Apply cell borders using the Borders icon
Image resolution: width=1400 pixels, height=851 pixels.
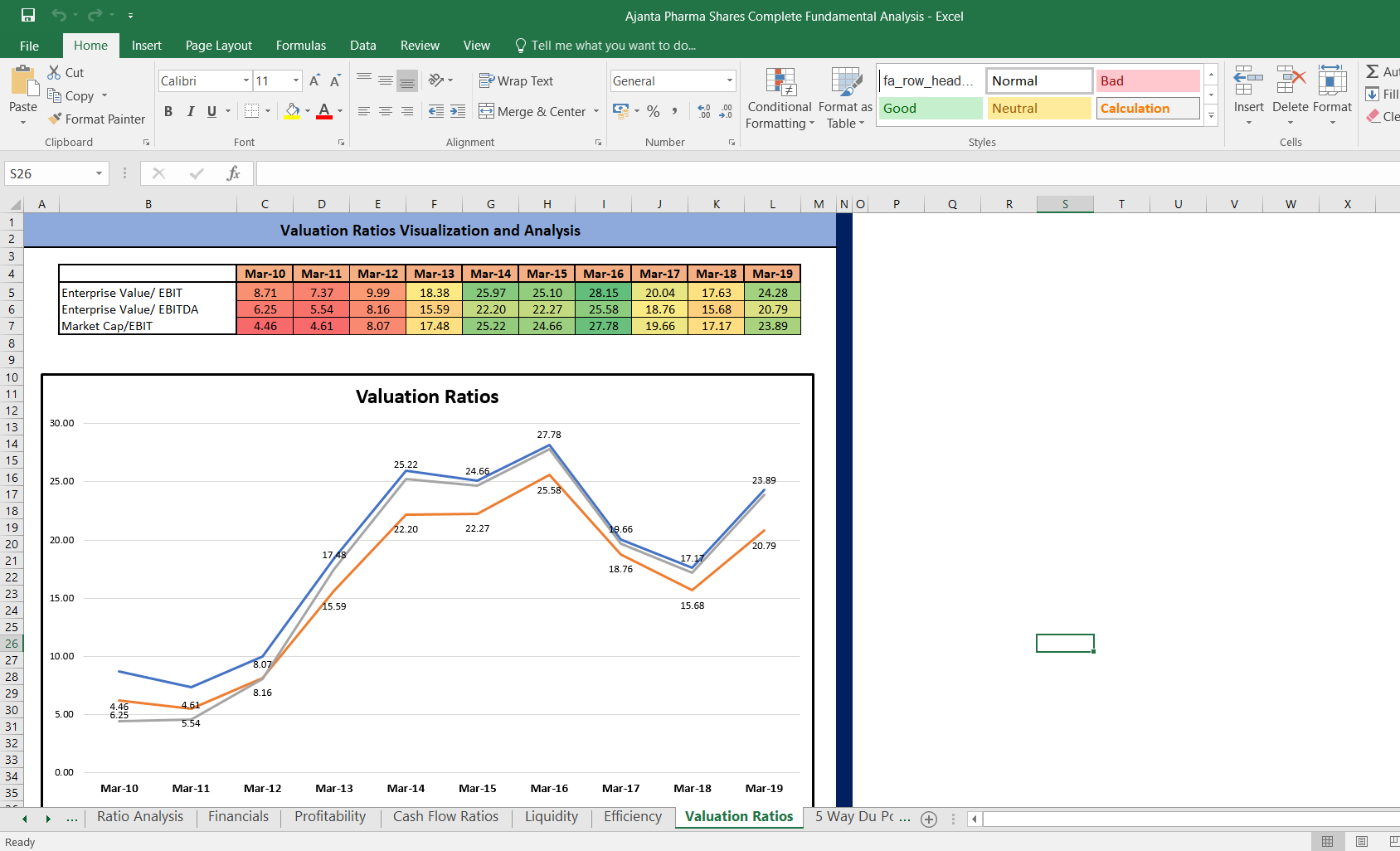coord(252,110)
